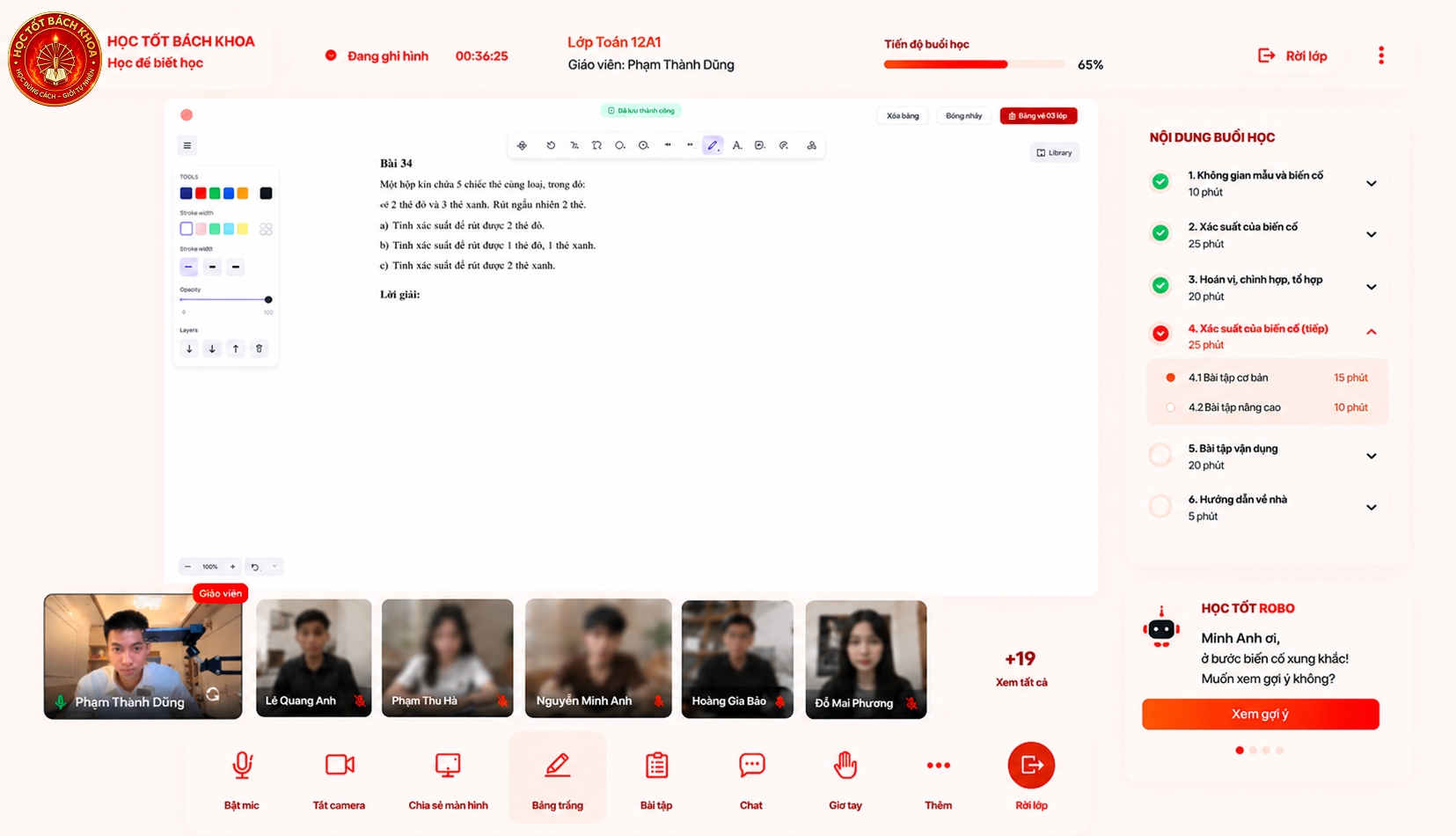
Task: Click Xem gợi ý hint button
Action: (x=1261, y=714)
